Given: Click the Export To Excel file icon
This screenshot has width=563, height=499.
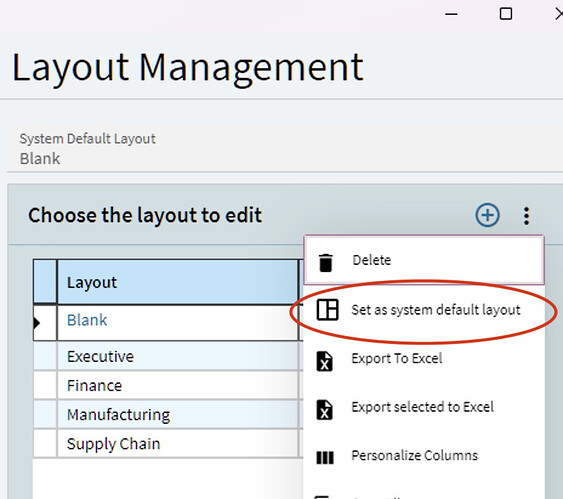Looking at the screenshot, I should pos(325,361).
